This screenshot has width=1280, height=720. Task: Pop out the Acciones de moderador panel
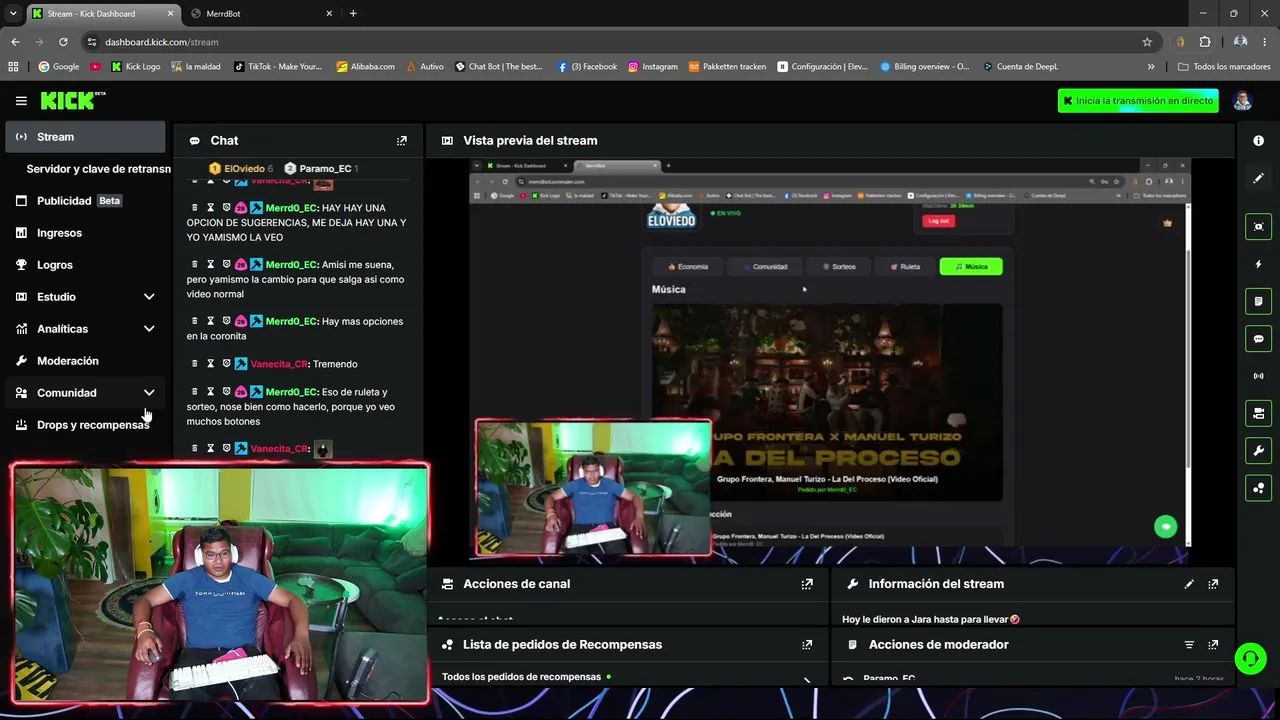click(x=1213, y=645)
